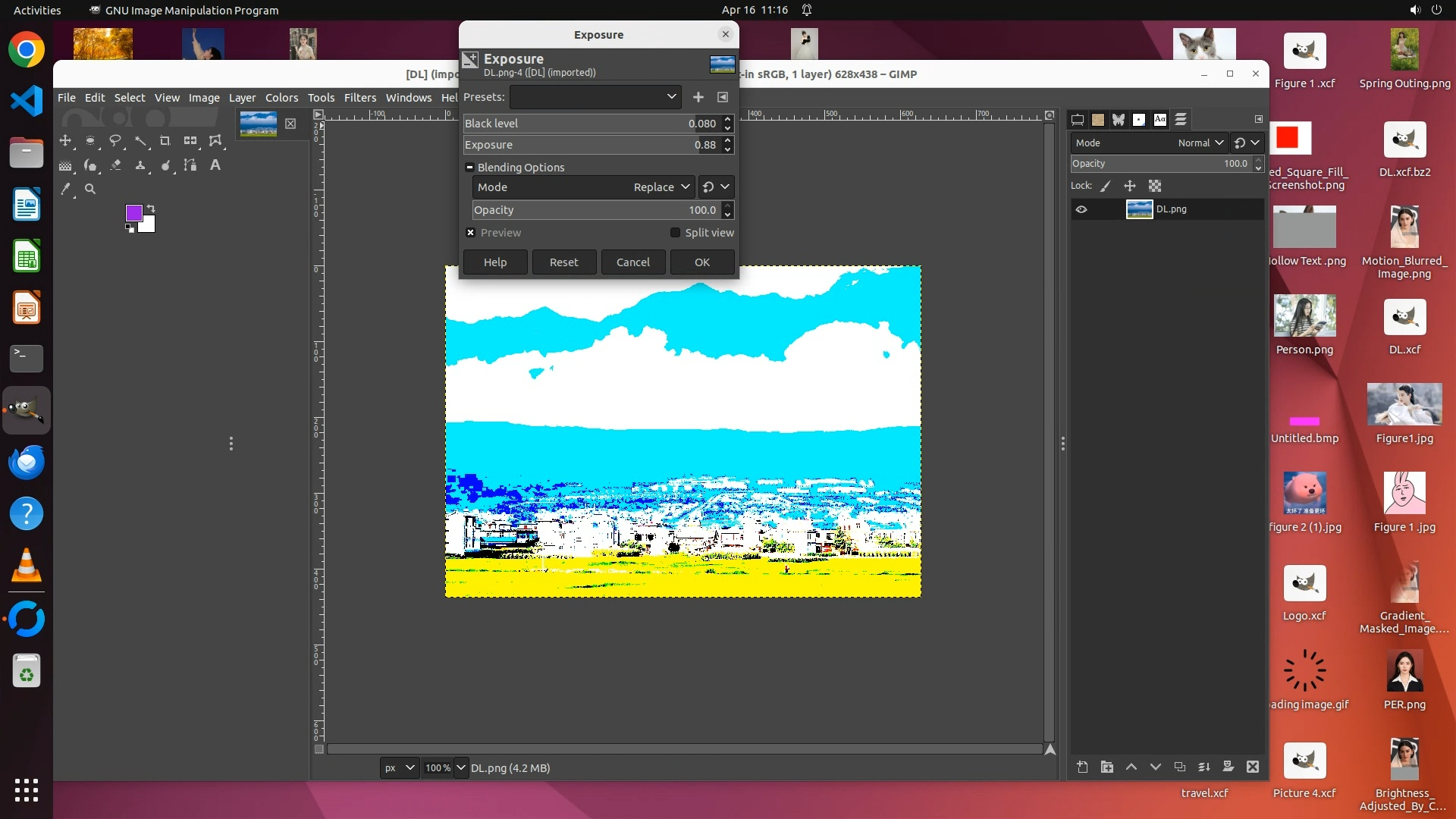Viewport: 1456px width, 819px height.
Task: Click the Reset button in Exposure dialog
Action: (x=563, y=262)
